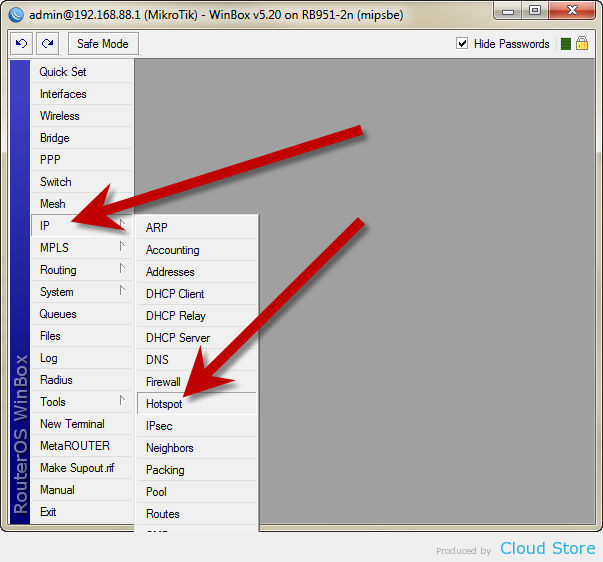Maximize the WinBox window
Screen dimensions: 603x562
point(535,11)
